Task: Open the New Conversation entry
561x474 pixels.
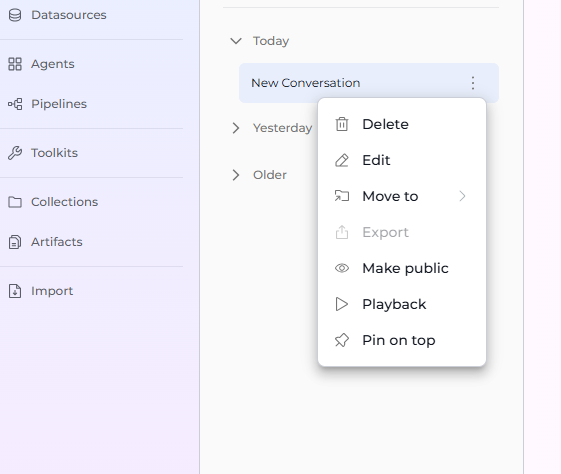Action: tap(369, 83)
